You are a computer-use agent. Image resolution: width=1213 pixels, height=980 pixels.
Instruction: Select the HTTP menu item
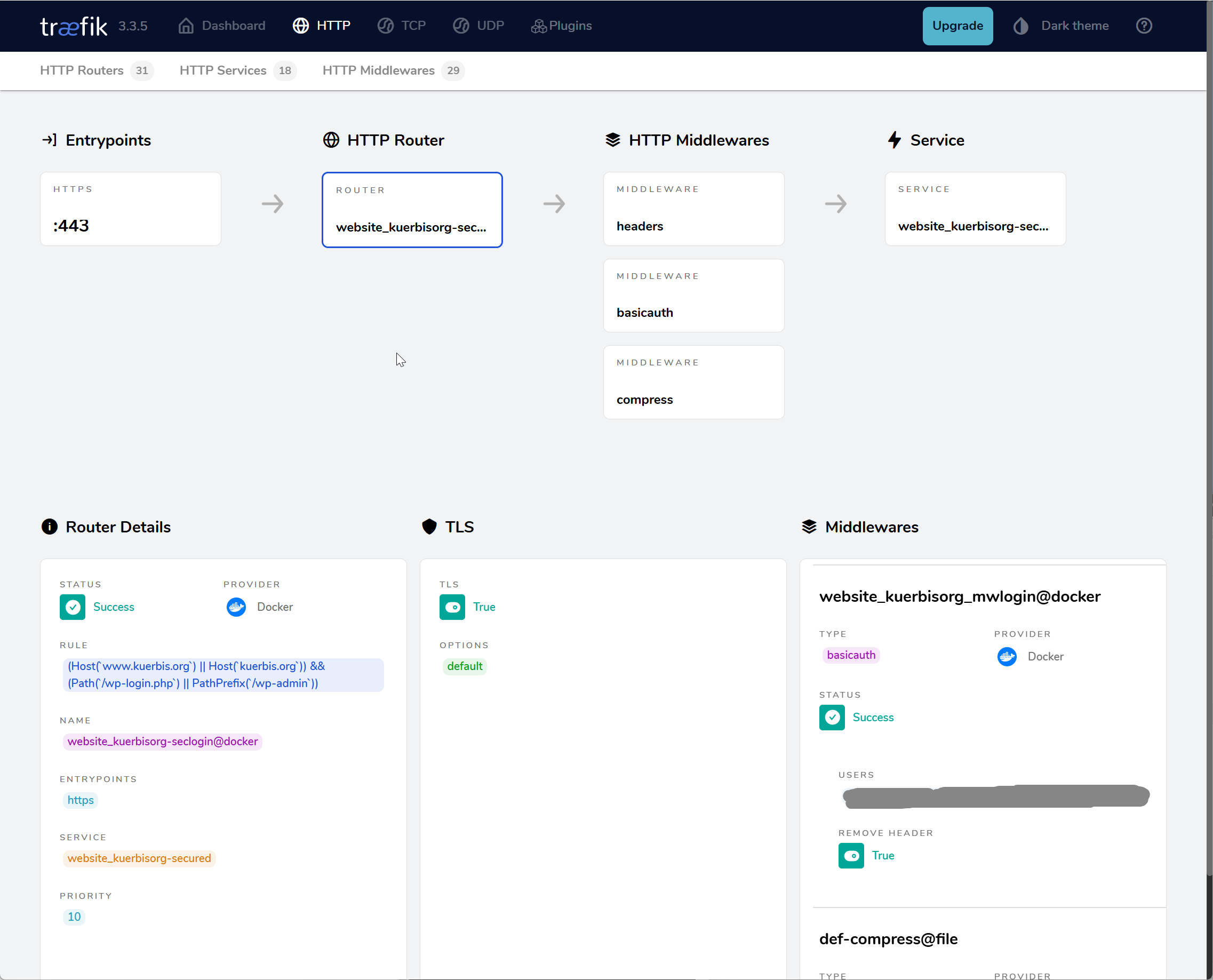pos(322,26)
